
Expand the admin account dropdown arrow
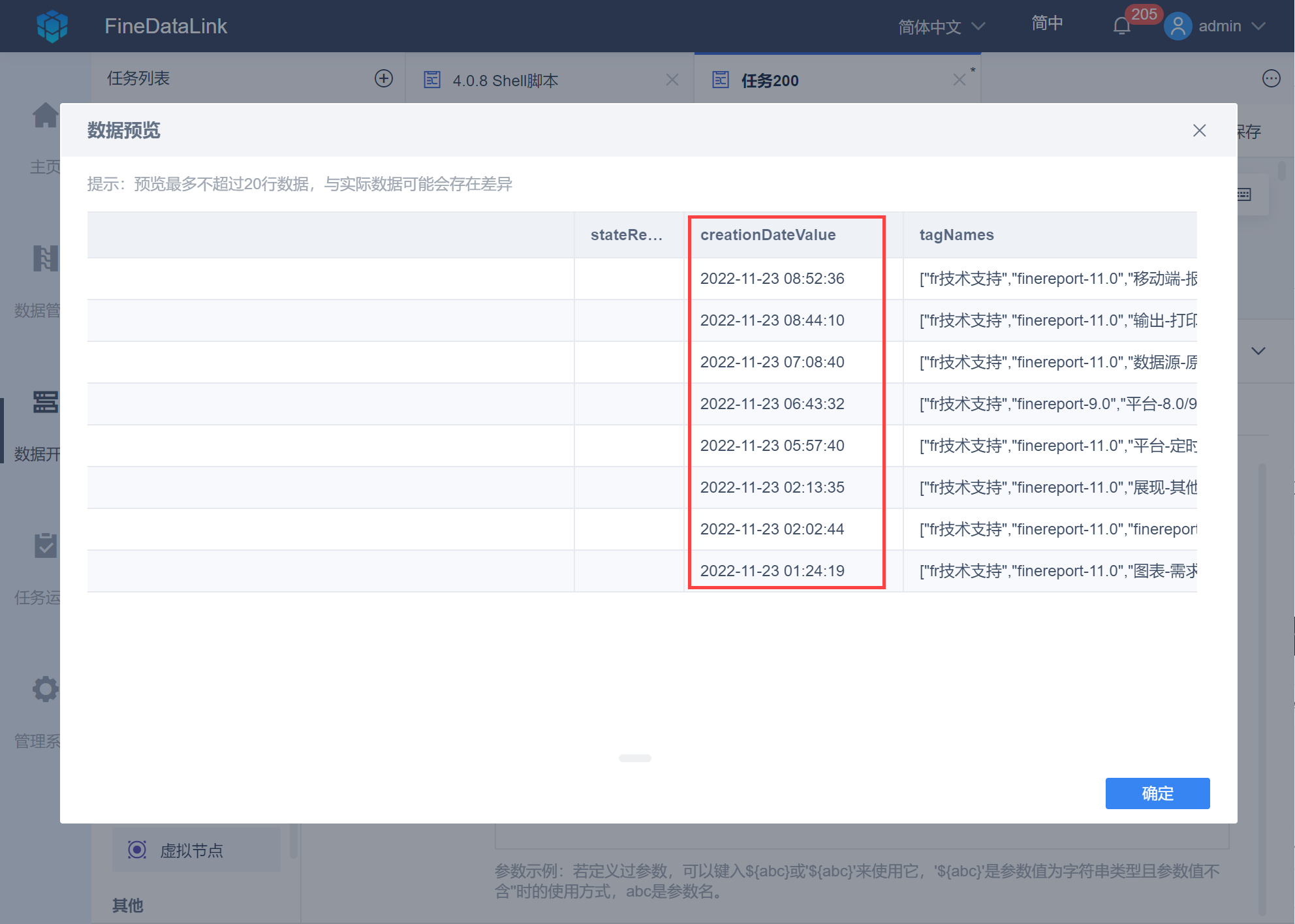click(x=1258, y=26)
